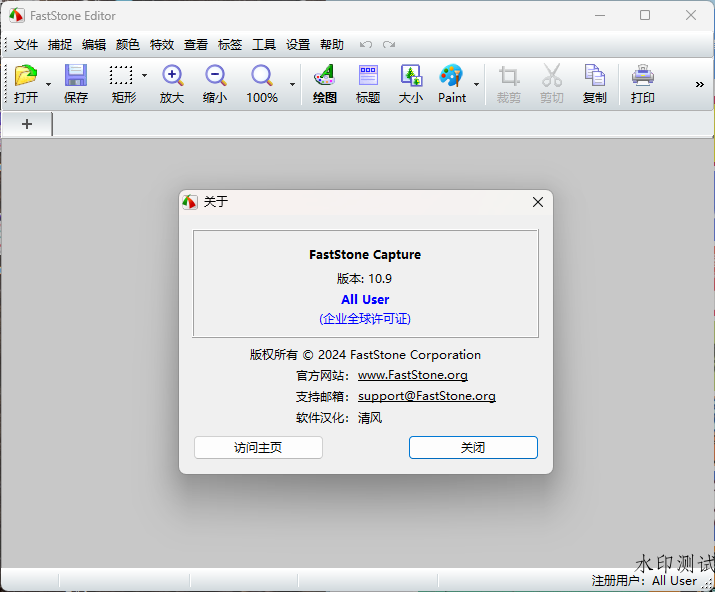The image size is (715, 592).
Task: Print with the 打印 printer icon
Action: click(642, 76)
